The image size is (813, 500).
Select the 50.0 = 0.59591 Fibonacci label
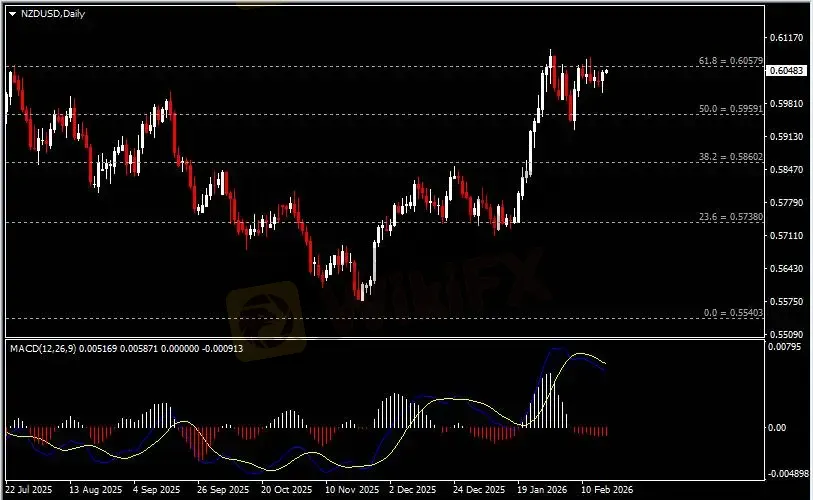731,109
